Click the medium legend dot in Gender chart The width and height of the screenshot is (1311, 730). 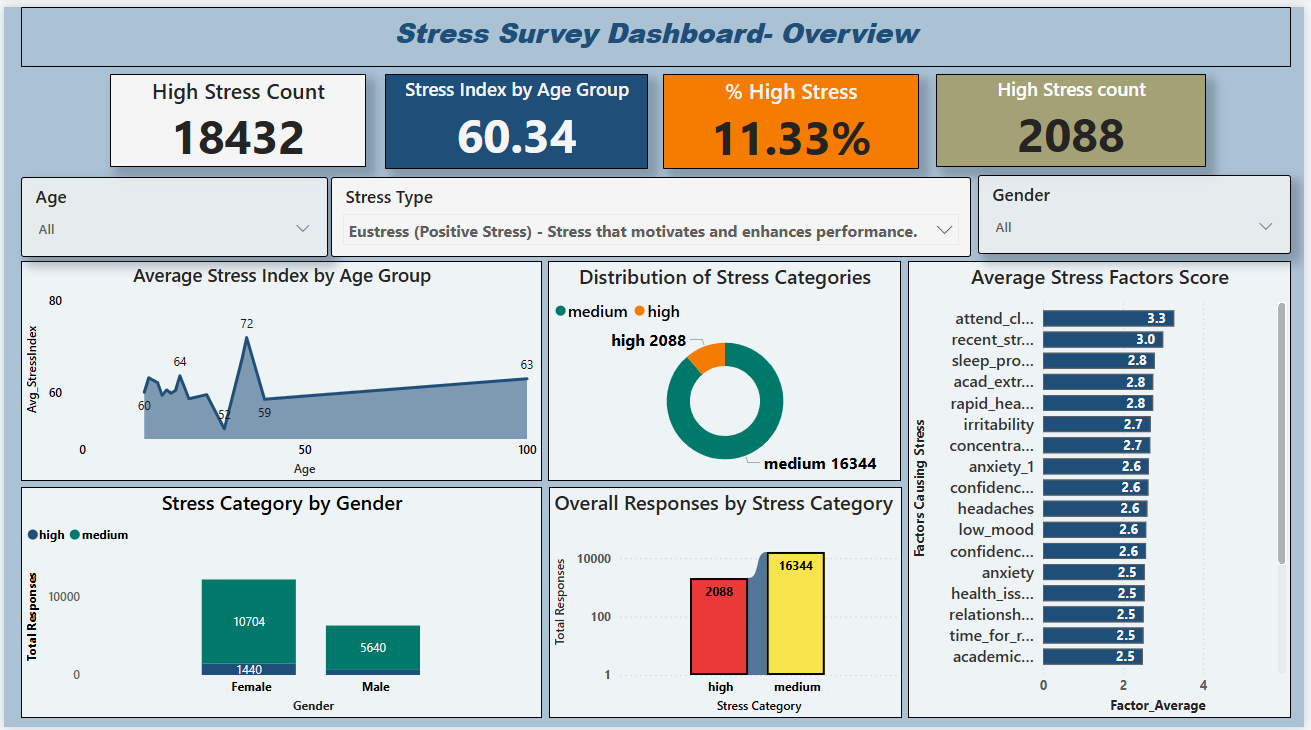click(75, 535)
